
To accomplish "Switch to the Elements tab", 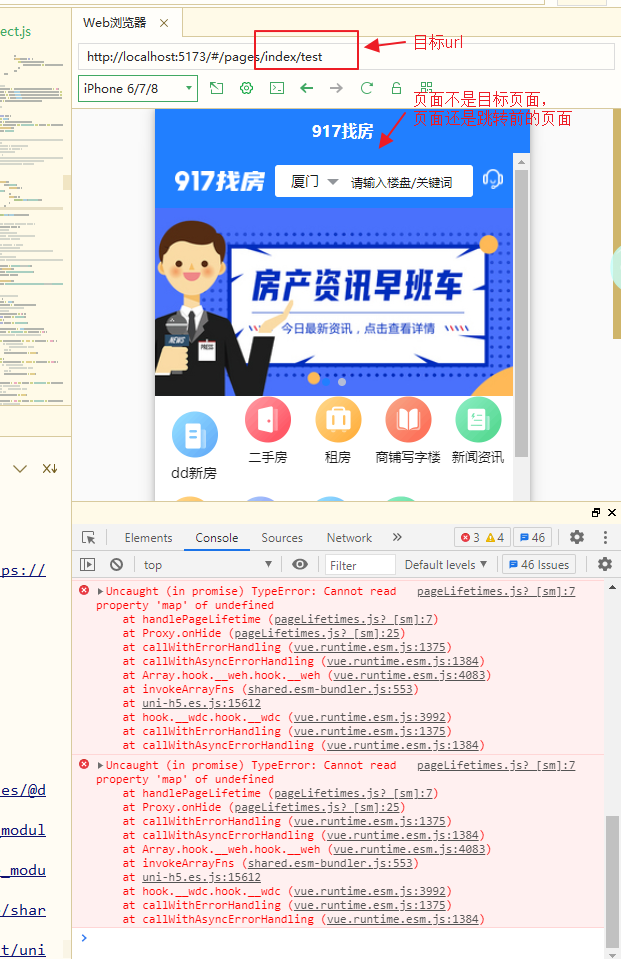I will pos(148,538).
